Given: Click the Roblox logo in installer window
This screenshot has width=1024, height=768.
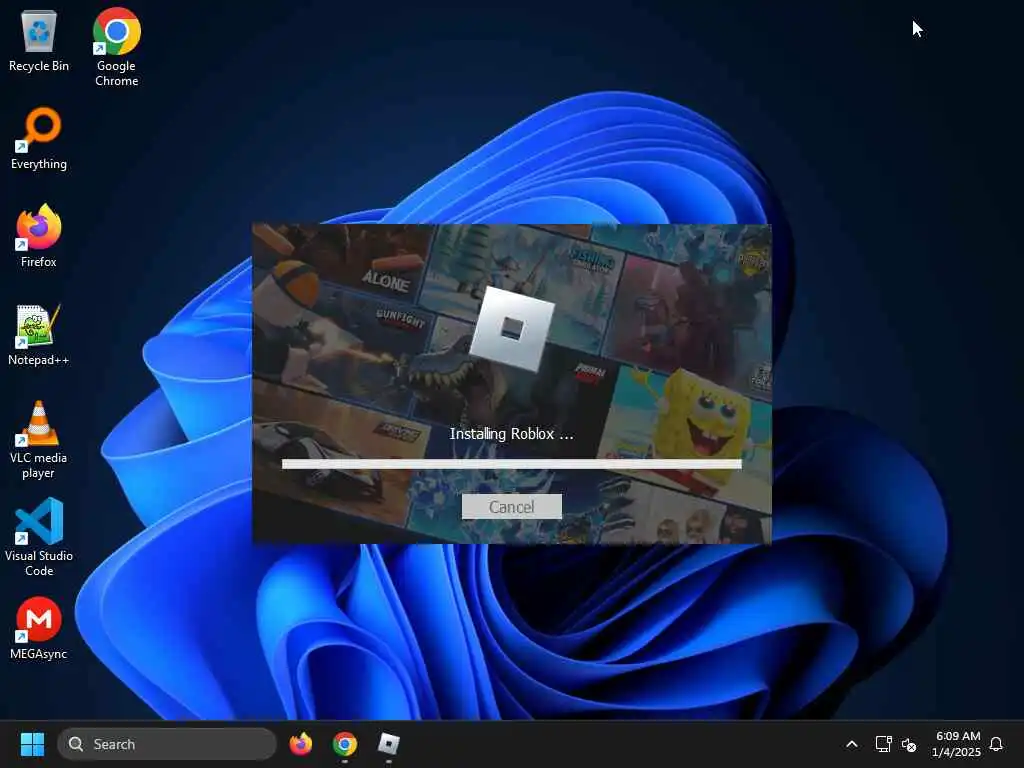Looking at the screenshot, I should click(512, 329).
